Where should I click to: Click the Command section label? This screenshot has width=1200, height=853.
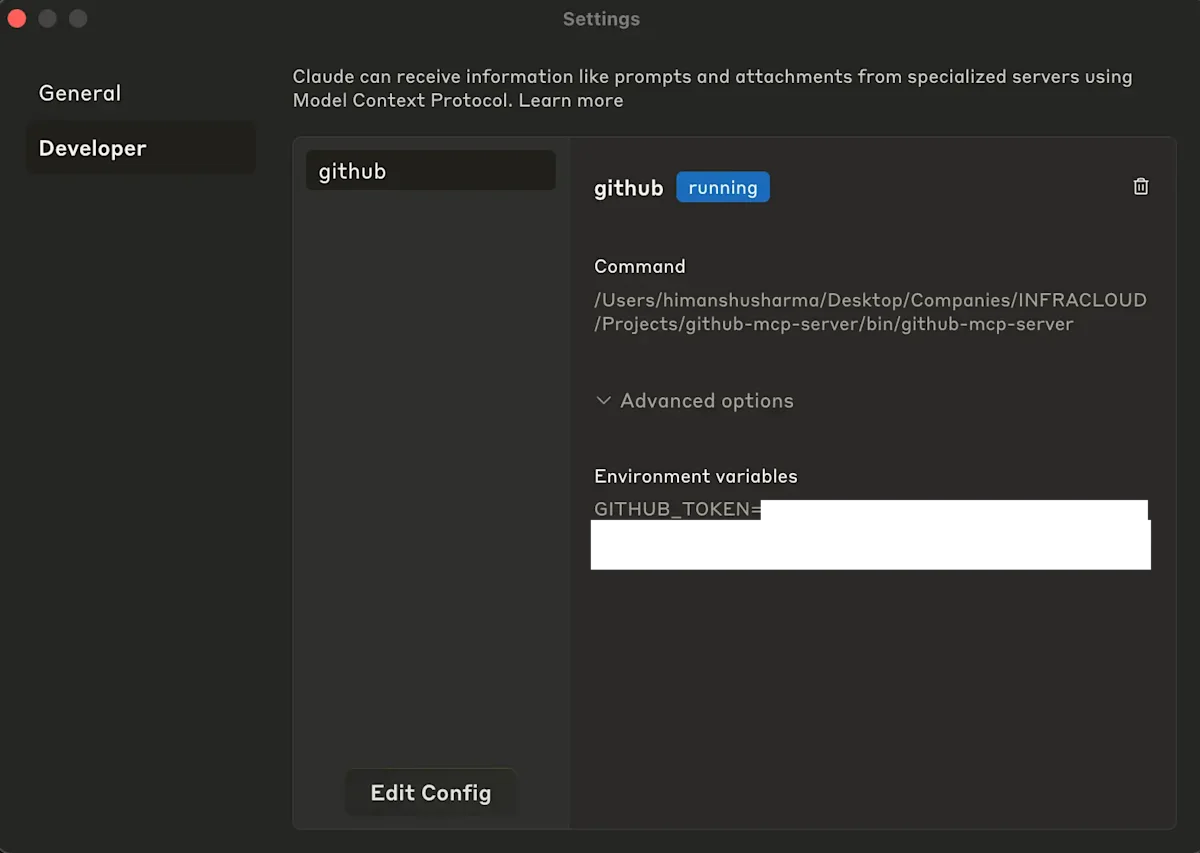coord(640,266)
